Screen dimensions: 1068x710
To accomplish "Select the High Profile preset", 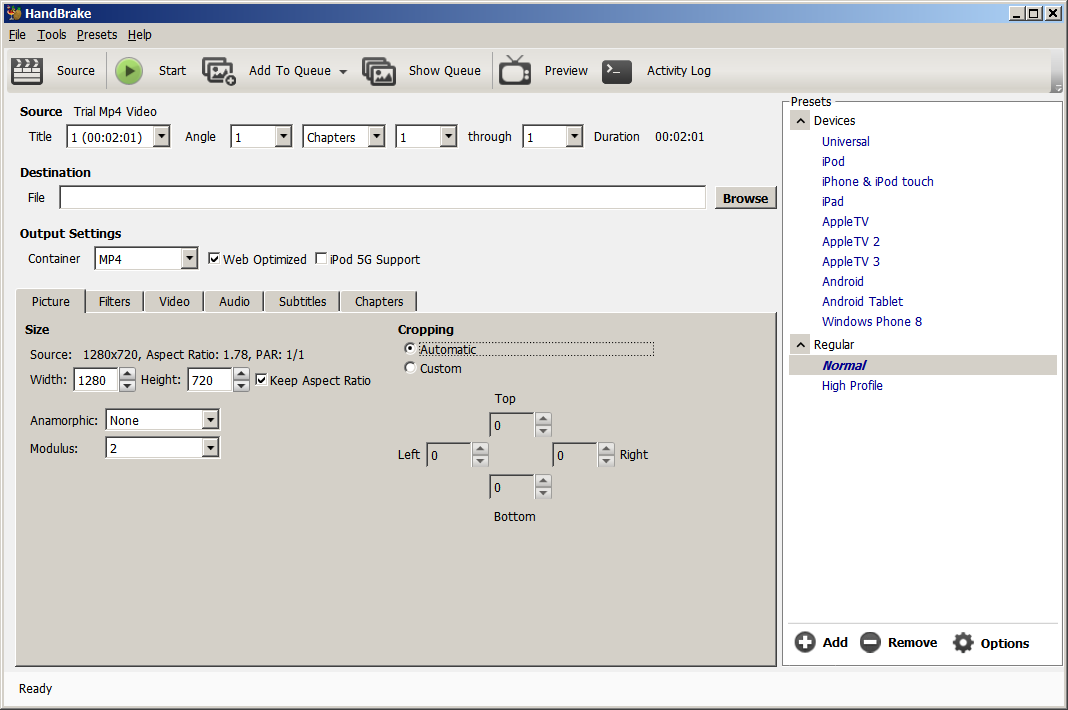I will coord(852,385).
